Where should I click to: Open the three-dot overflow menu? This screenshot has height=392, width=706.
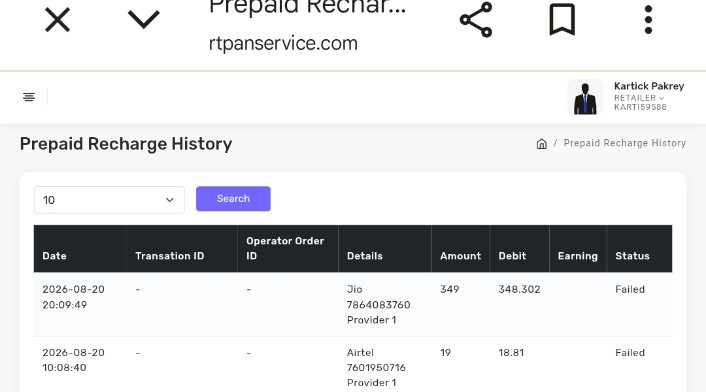point(648,20)
